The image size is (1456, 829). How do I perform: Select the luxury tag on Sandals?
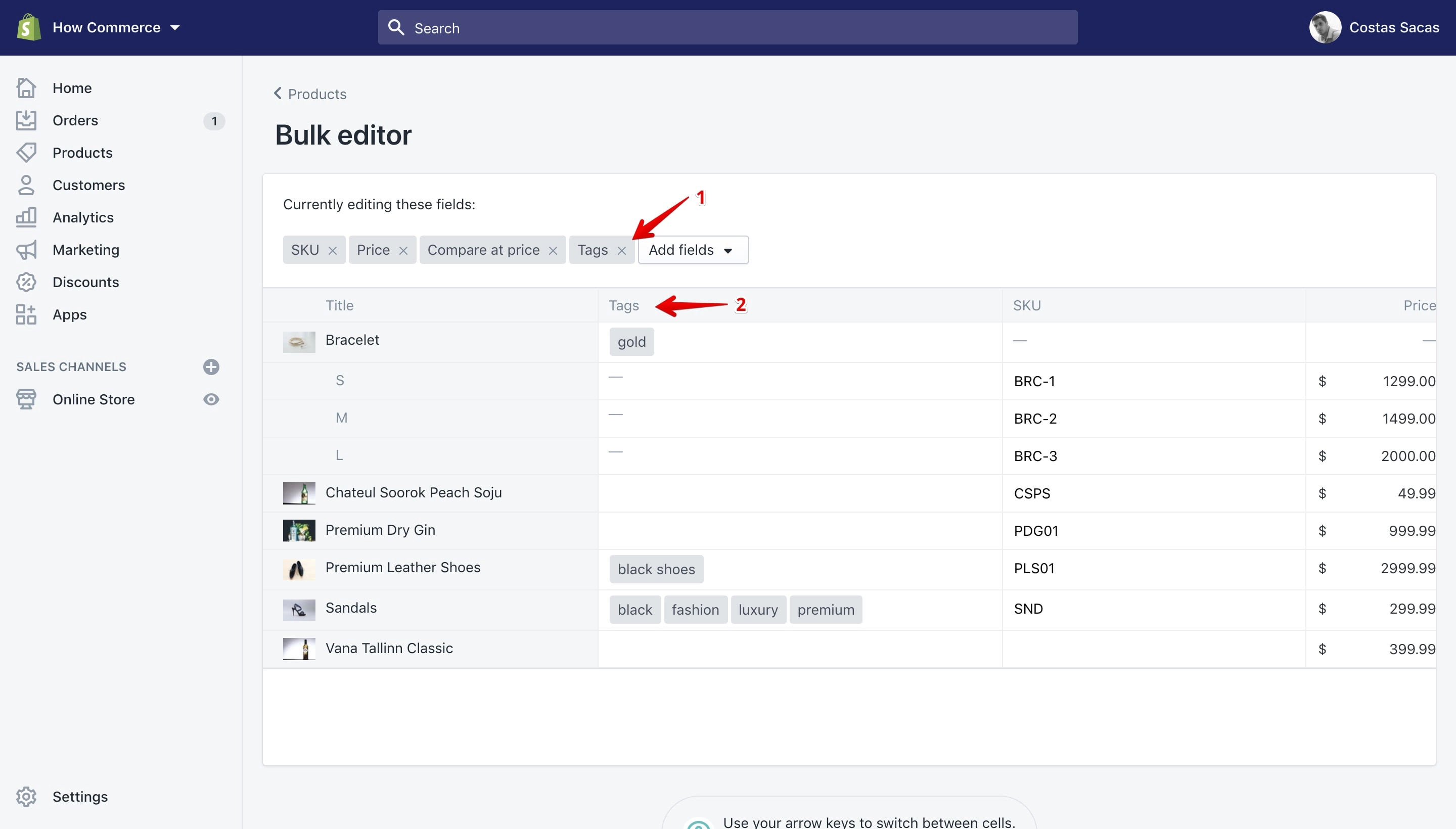point(758,610)
